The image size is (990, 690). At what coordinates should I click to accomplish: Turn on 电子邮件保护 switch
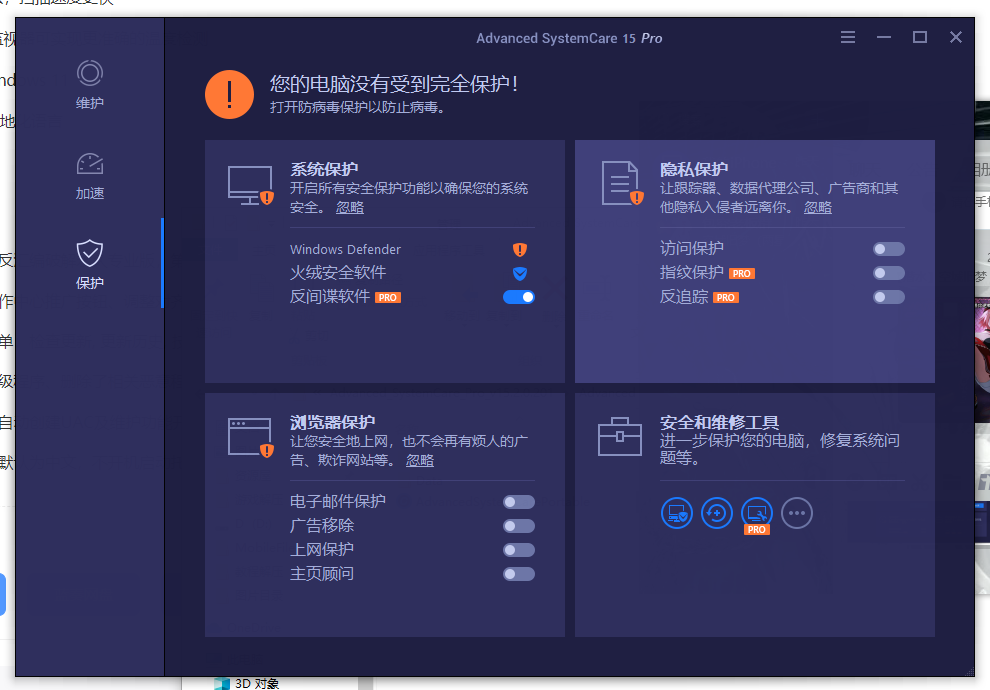[x=519, y=502]
